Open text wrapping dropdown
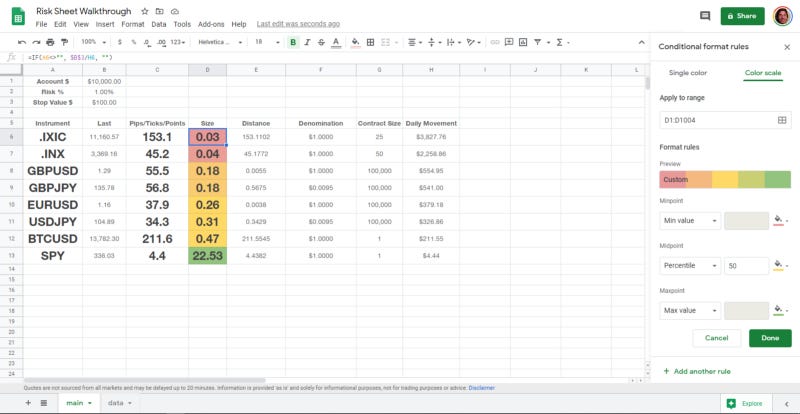 click(452, 42)
